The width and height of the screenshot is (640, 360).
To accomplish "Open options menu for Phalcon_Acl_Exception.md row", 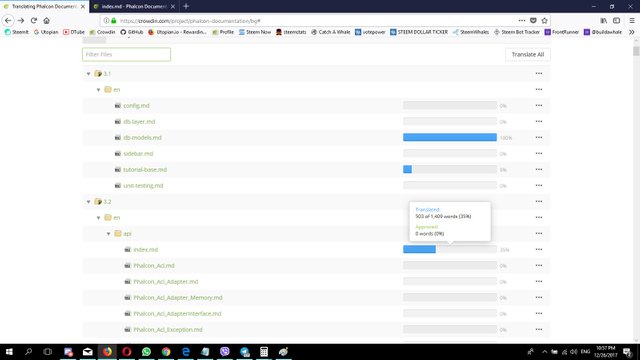I will tap(539, 329).
